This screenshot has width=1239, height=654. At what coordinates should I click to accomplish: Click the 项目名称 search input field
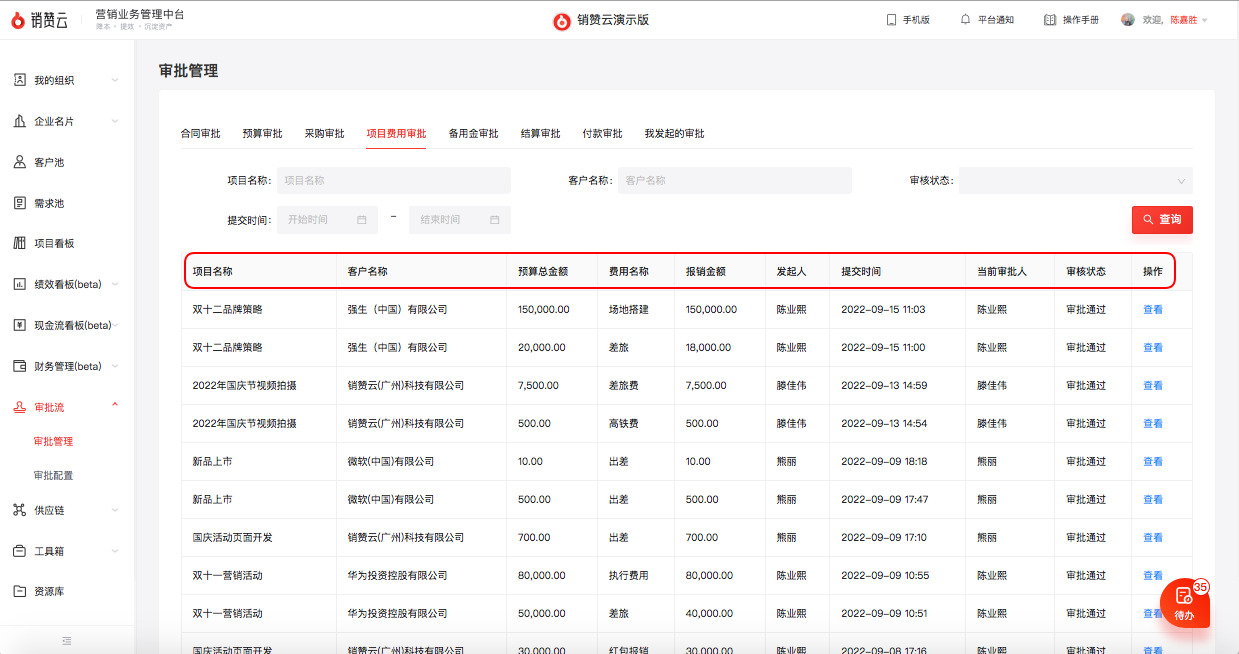pyautogui.click(x=394, y=181)
